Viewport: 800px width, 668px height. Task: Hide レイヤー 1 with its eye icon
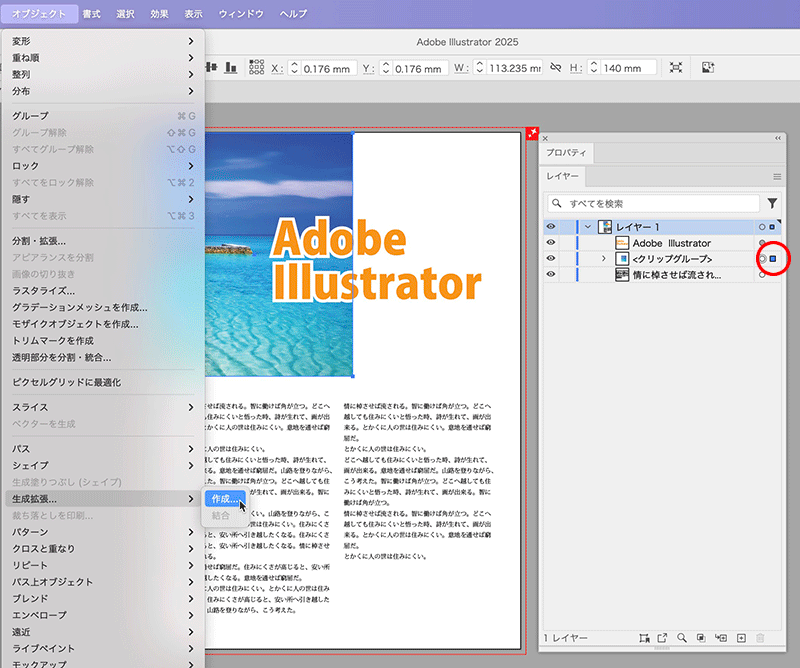tap(551, 226)
